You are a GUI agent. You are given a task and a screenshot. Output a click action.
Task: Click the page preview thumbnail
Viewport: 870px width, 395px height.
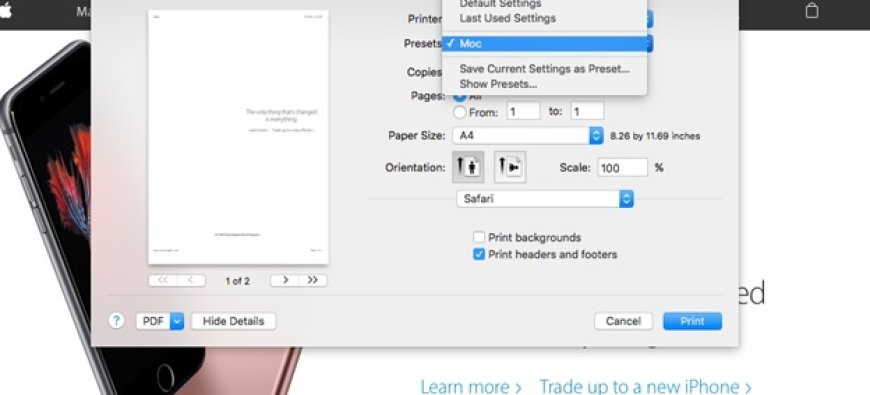(238, 137)
